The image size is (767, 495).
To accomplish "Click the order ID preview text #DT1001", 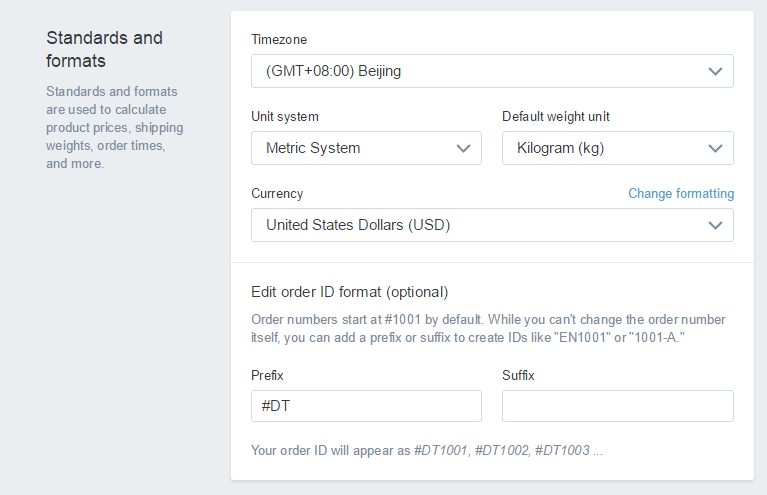I will pos(440,451).
